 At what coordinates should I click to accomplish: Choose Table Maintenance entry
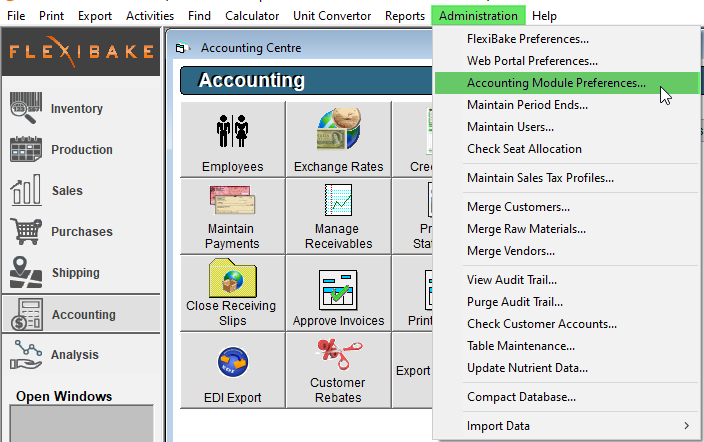point(567,346)
